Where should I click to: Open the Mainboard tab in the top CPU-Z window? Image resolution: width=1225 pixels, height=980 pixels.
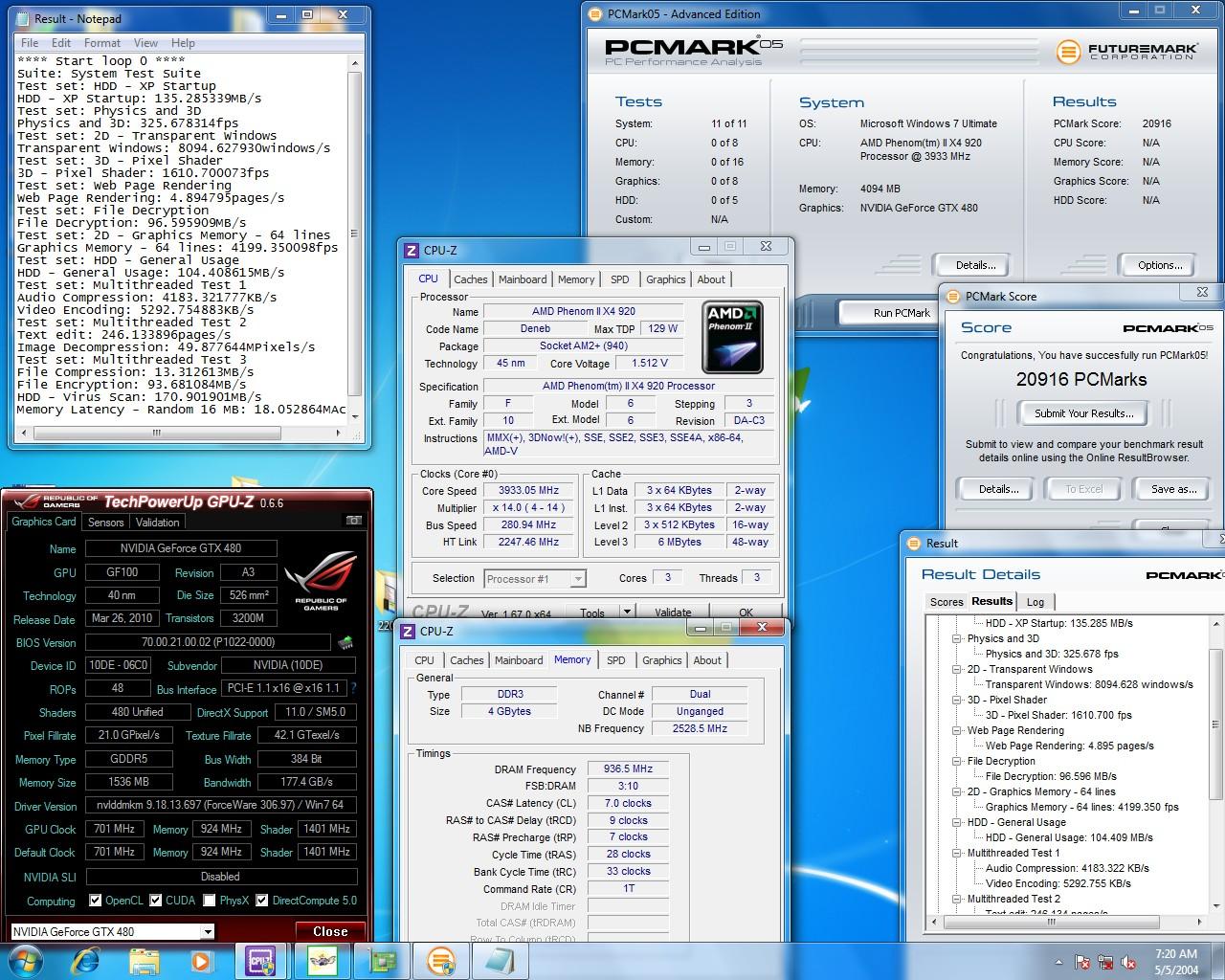click(x=523, y=279)
